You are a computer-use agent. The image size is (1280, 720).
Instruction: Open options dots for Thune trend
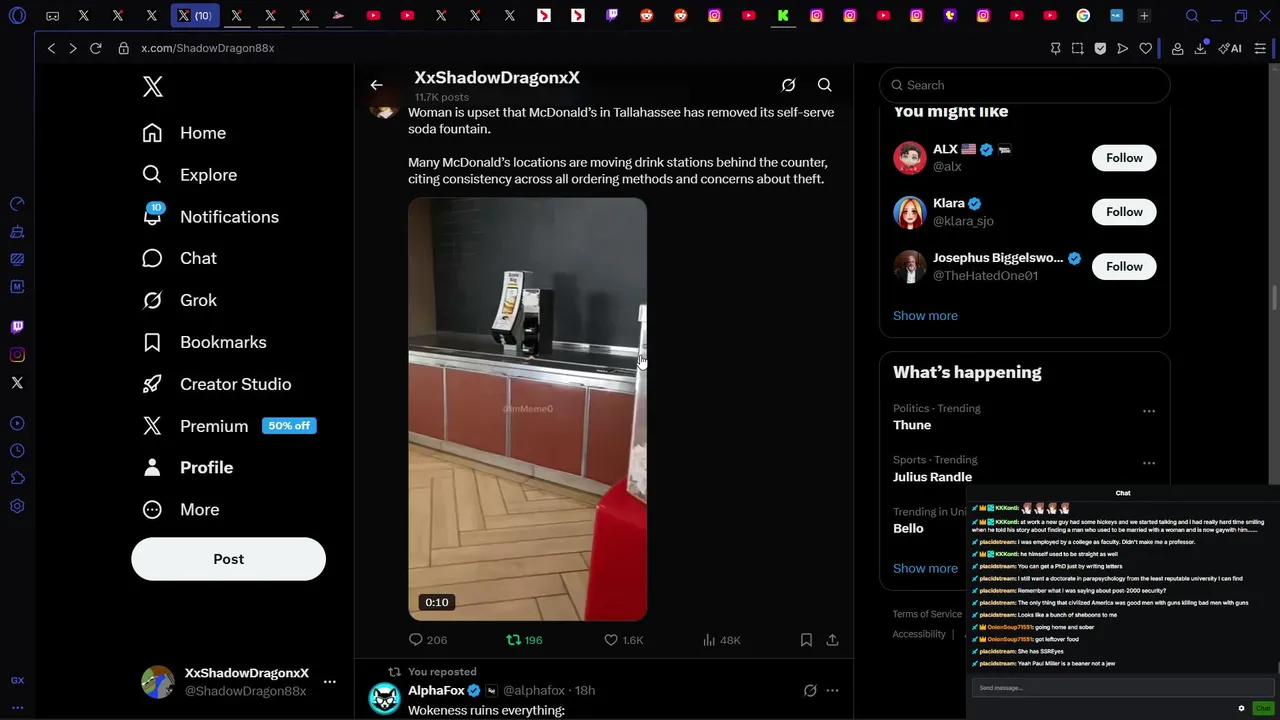[x=1149, y=411]
